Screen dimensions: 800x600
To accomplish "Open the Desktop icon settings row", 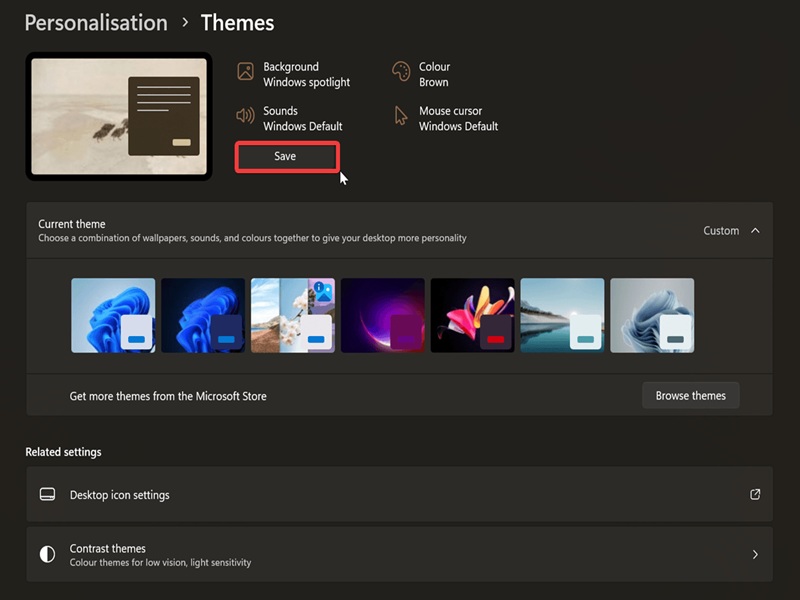I will [x=399, y=494].
